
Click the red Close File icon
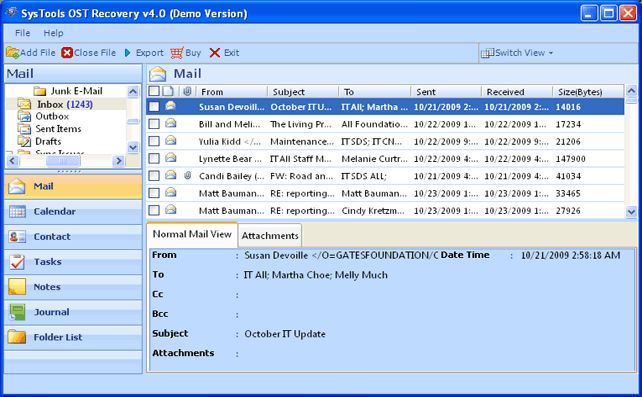click(x=67, y=53)
